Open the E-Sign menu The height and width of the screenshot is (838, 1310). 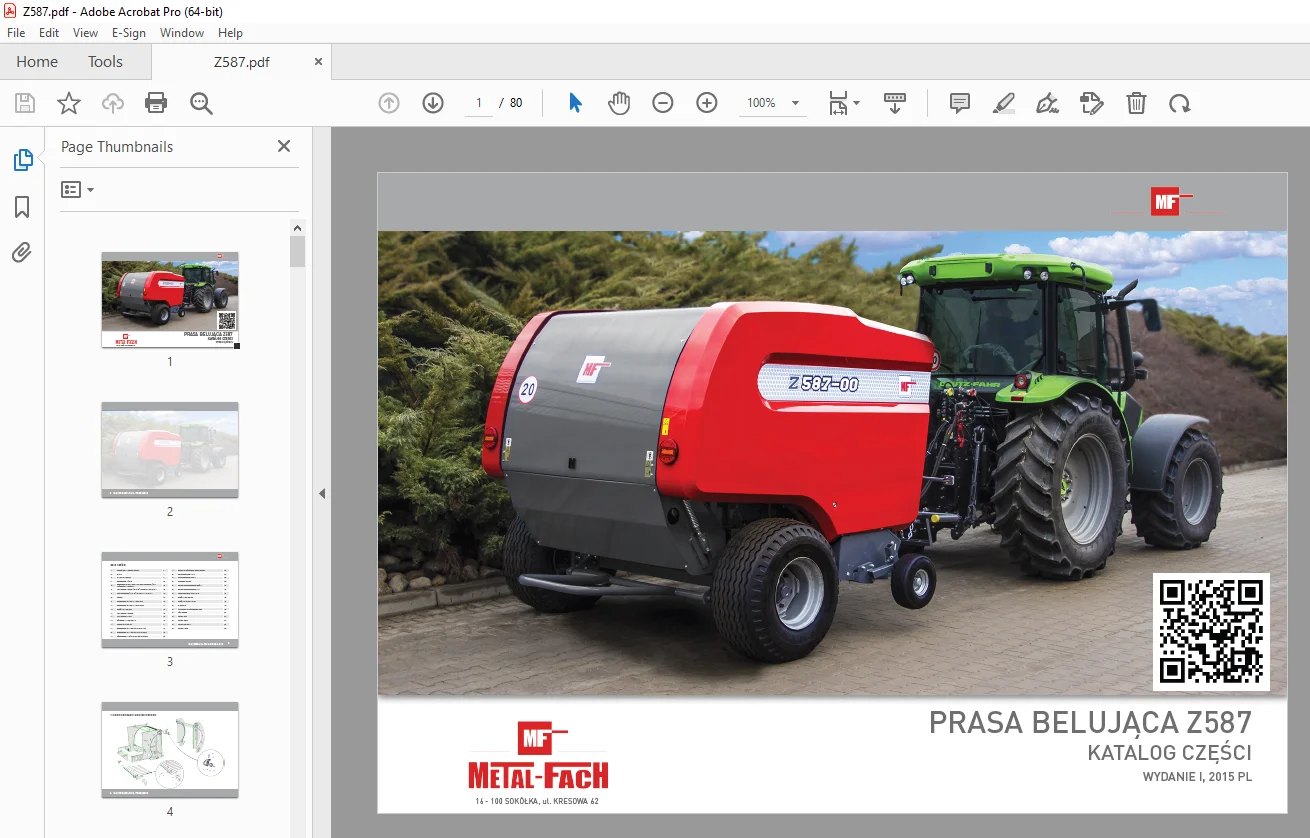tap(129, 33)
